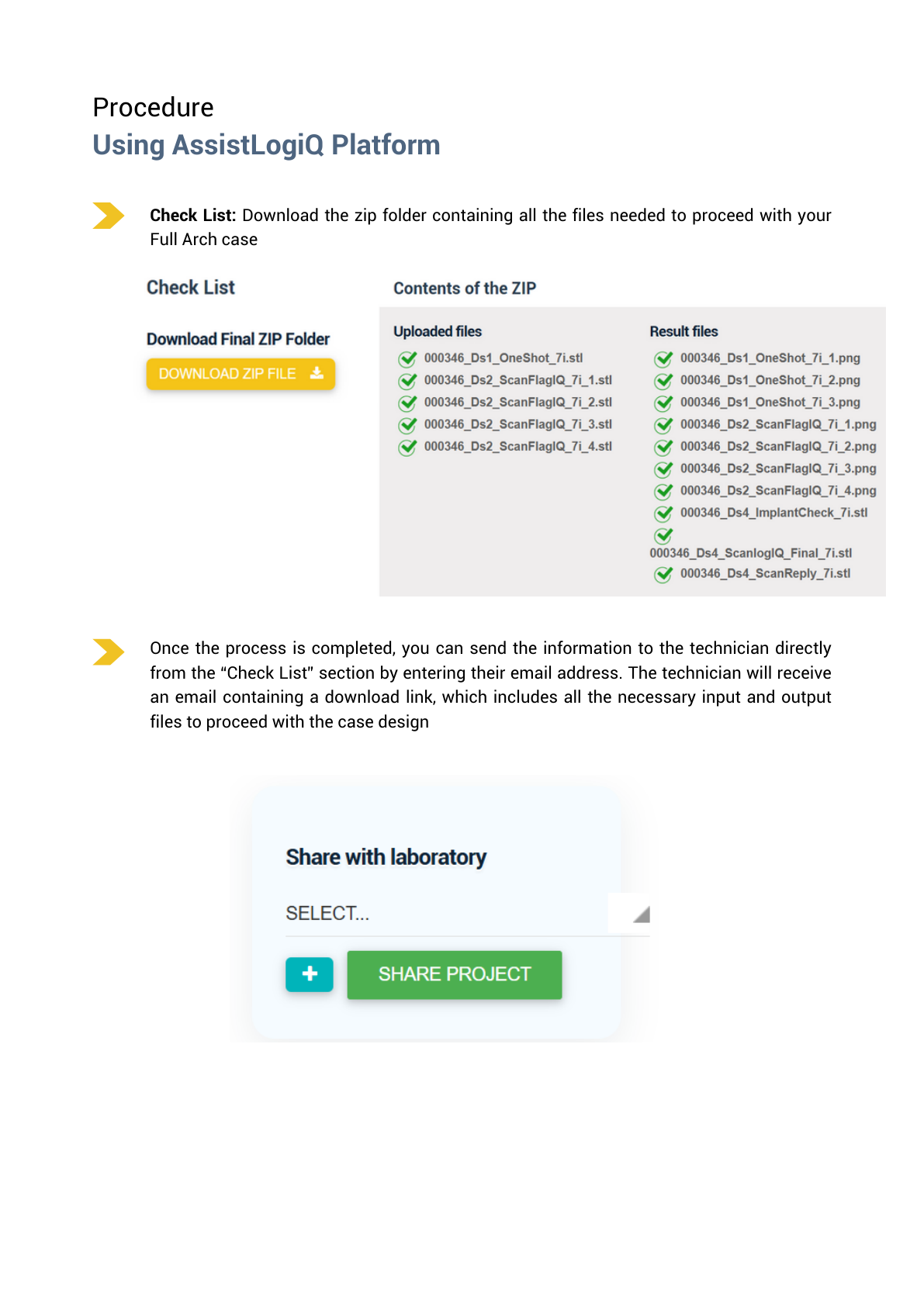Click the SHARE PROJECT button
The height and width of the screenshot is (1307, 924).
pos(454,974)
